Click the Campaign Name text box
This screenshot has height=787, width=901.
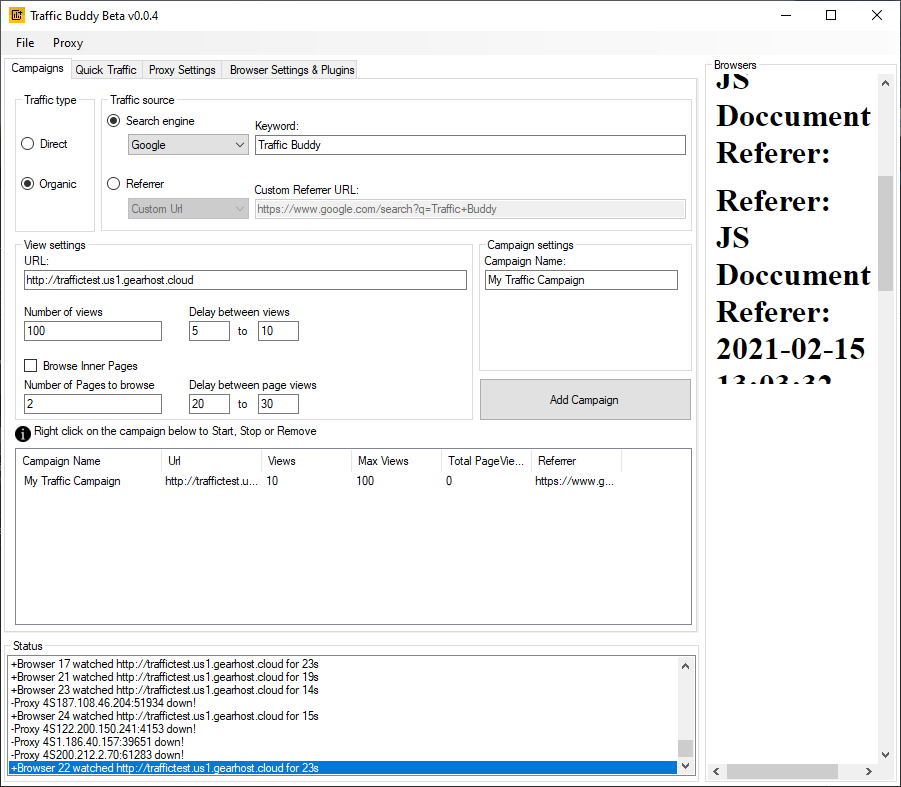580,280
